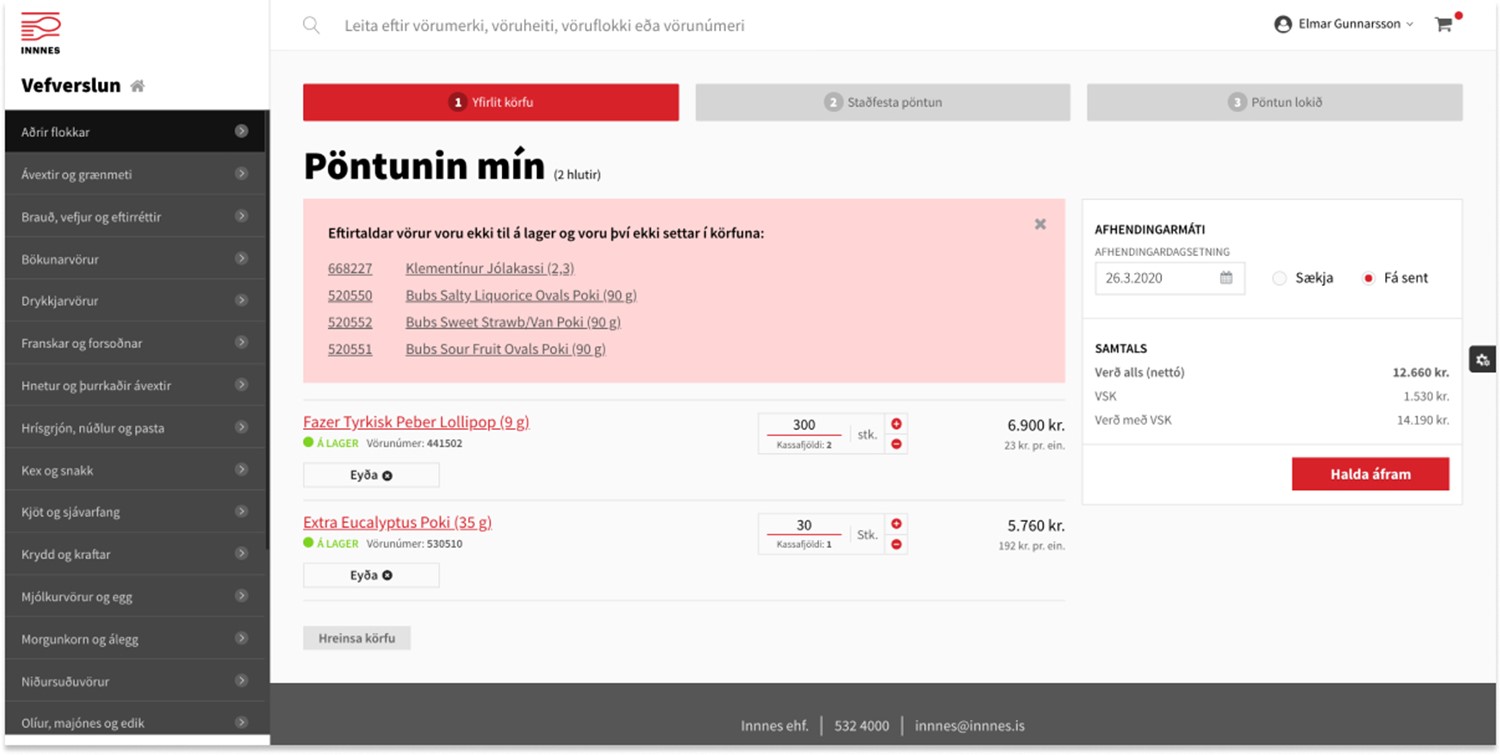Open the settings gear tab on right edge

pyautogui.click(x=1482, y=360)
